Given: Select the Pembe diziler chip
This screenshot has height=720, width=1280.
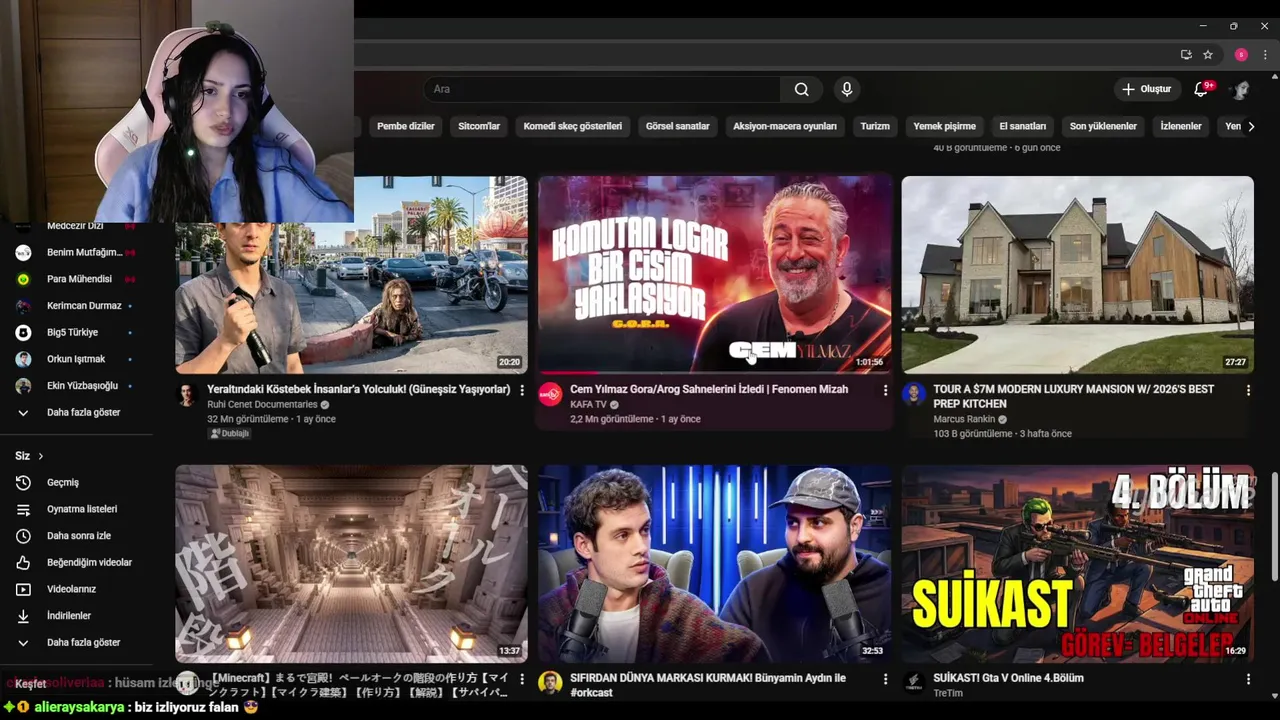Looking at the screenshot, I should [406, 126].
